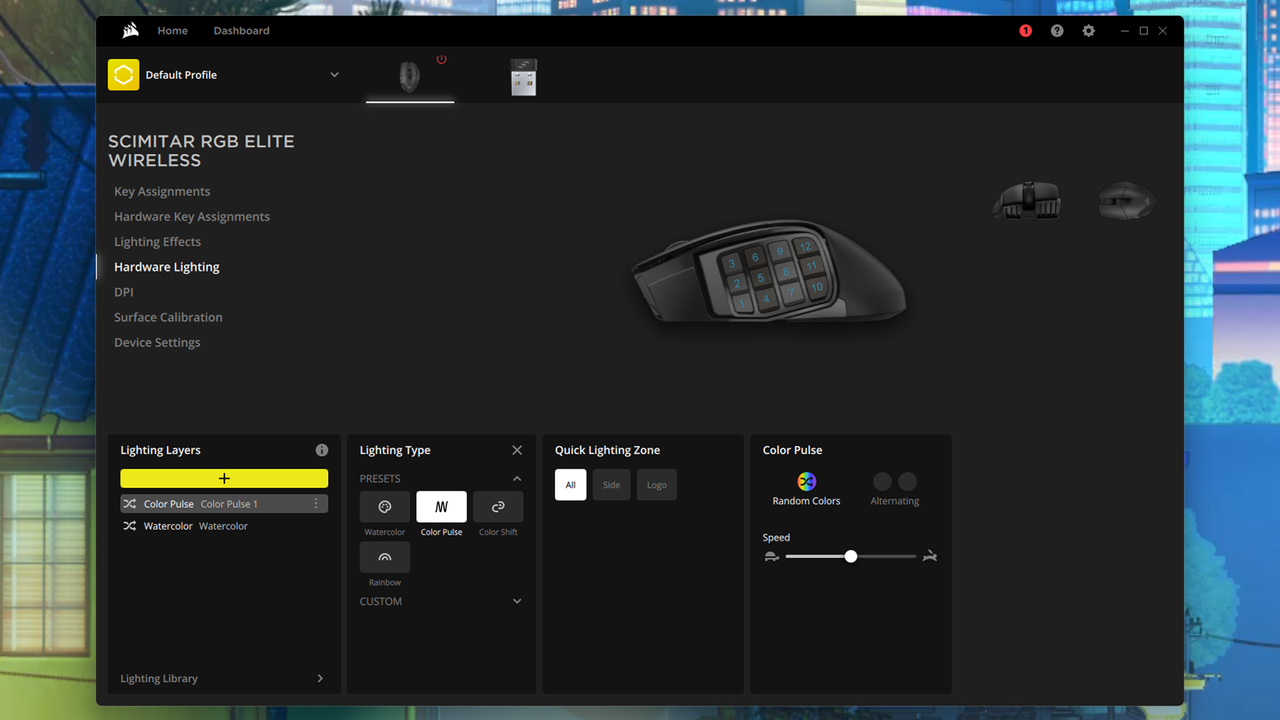The image size is (1280, 720).
Task: Add a new lighting layer
Action: (x=224, y=479)
